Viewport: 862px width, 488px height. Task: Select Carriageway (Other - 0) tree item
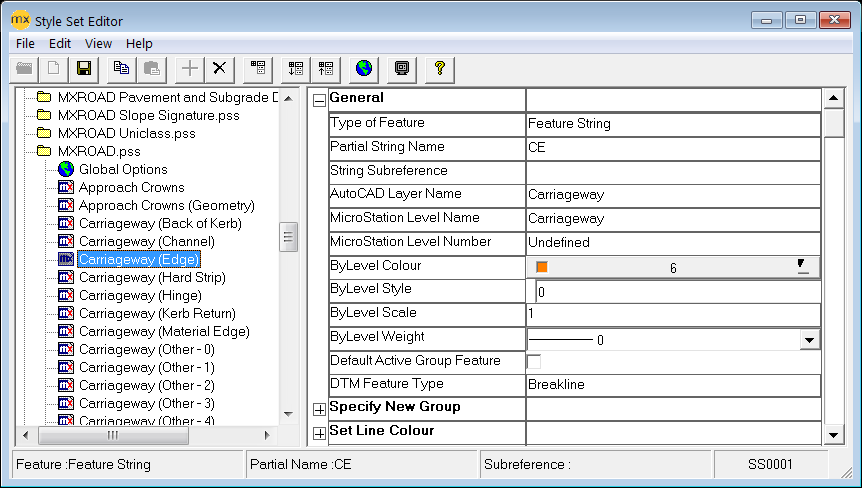coord(147,350)
